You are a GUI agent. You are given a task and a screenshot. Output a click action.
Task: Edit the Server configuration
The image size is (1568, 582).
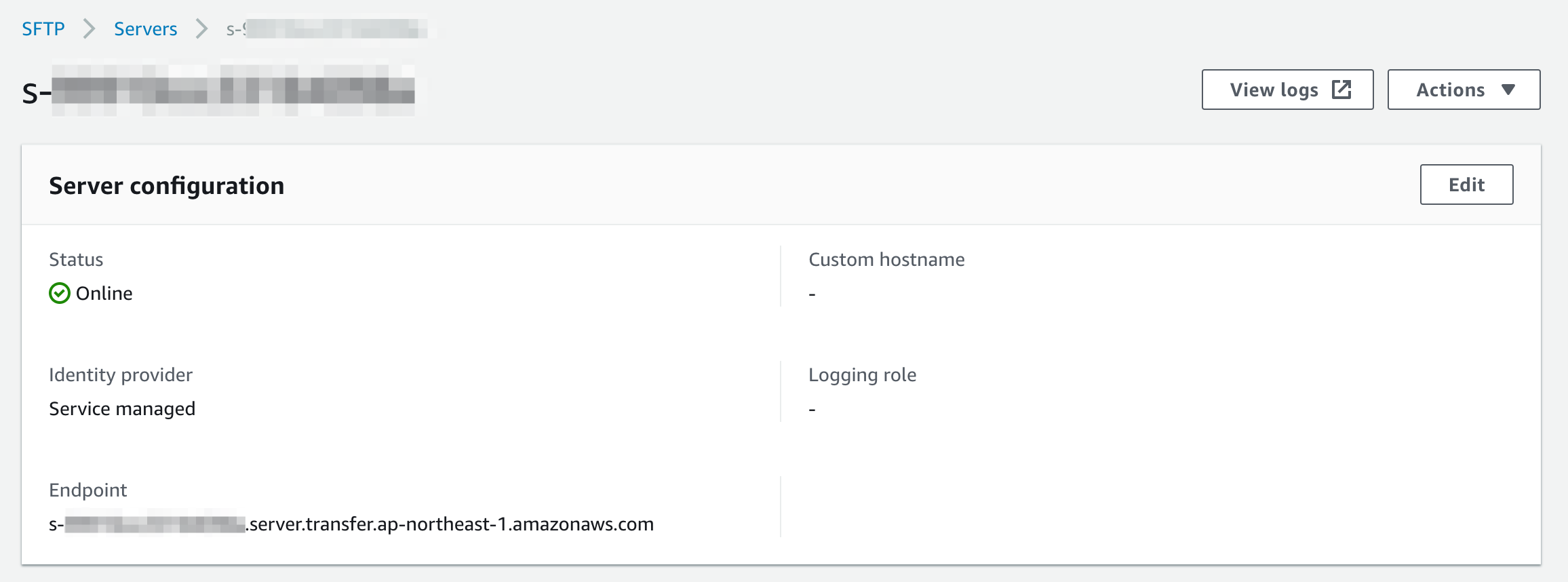coord(1466,185)
